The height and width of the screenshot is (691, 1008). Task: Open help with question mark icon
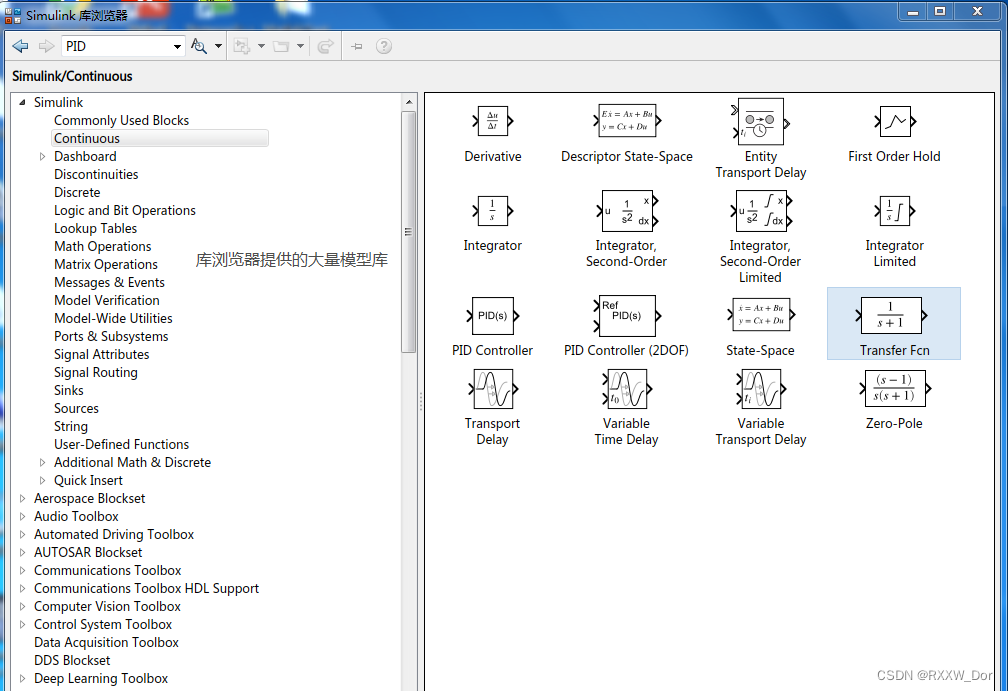[x=384, y=46]
